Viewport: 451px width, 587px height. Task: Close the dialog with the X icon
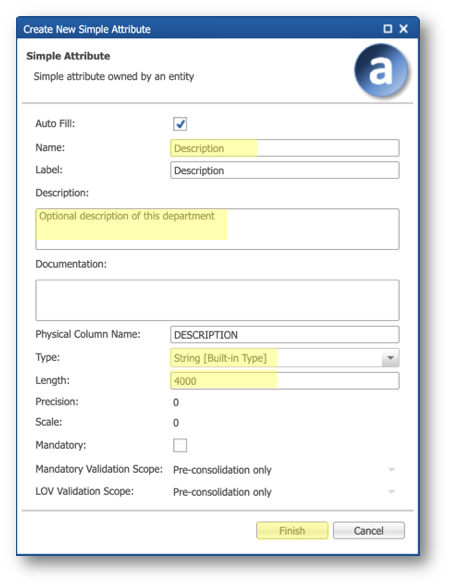point(403,29)
